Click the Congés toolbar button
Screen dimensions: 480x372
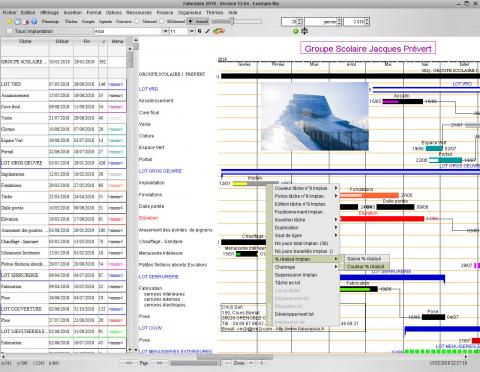(x=88, y=21)
